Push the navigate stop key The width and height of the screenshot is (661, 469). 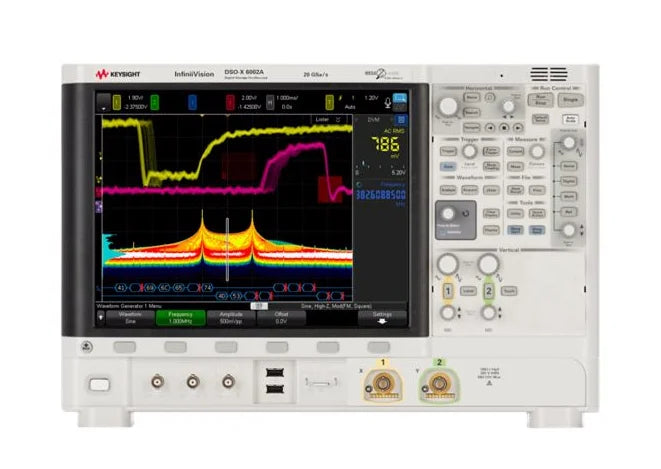coord(504,127)
